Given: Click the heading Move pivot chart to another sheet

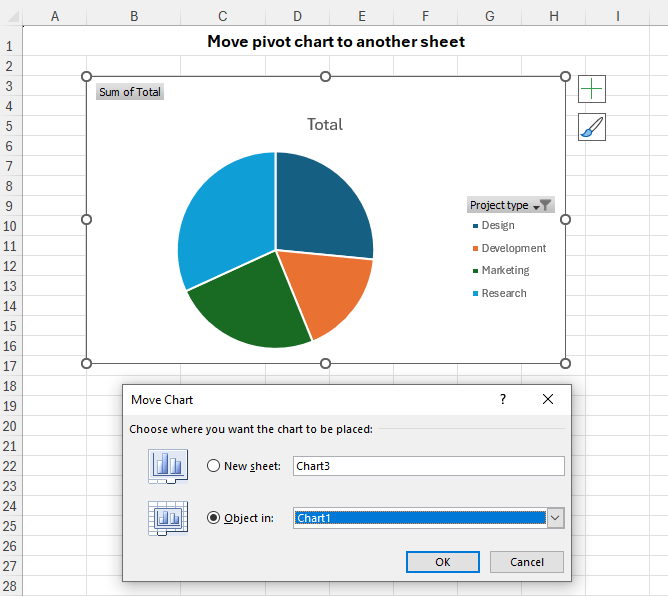Looking at the screenshot, I should point(336,41).
